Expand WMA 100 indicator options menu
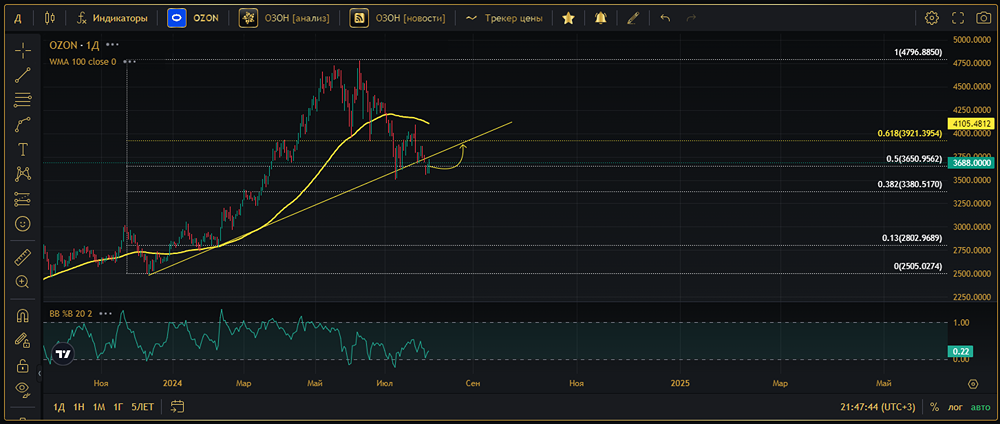 click(x=129, y=61)
